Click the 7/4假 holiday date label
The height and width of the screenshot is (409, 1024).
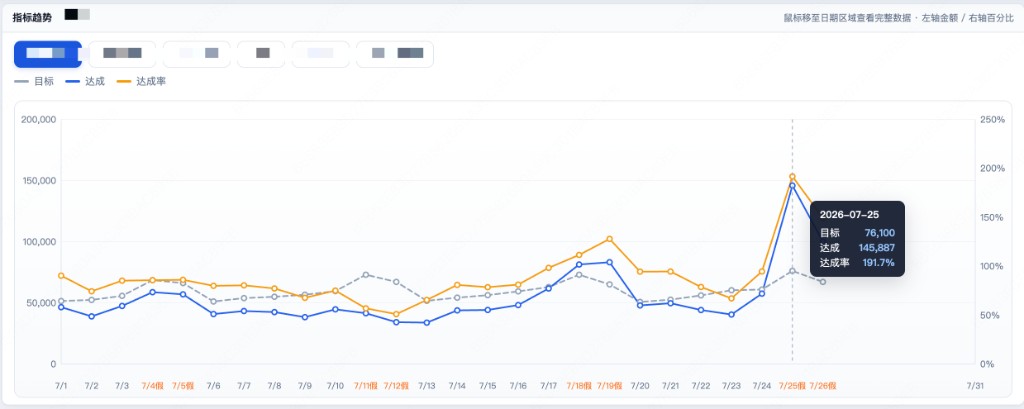[152, 386]
